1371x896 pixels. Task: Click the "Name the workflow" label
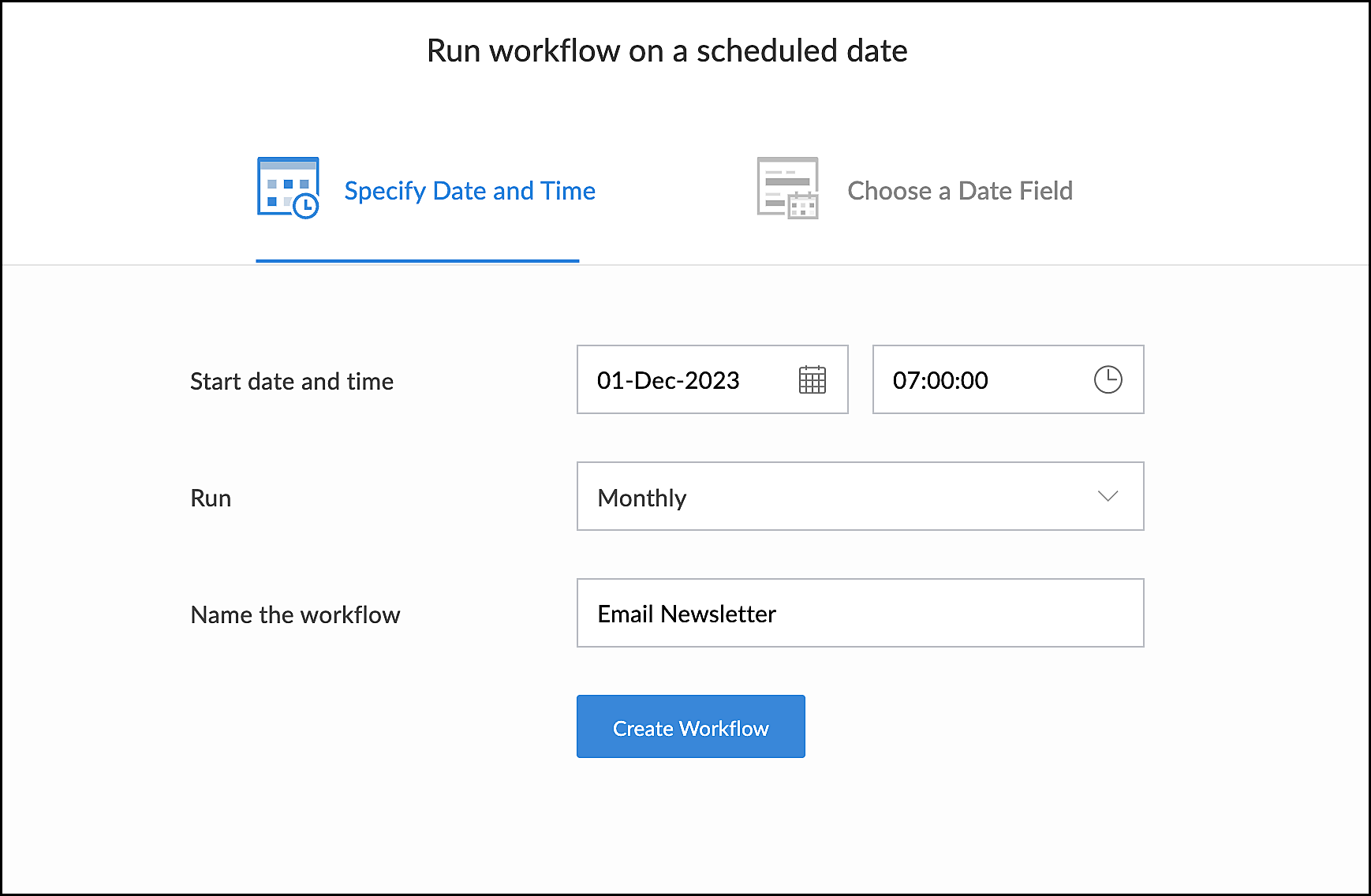tap(295, 615)
